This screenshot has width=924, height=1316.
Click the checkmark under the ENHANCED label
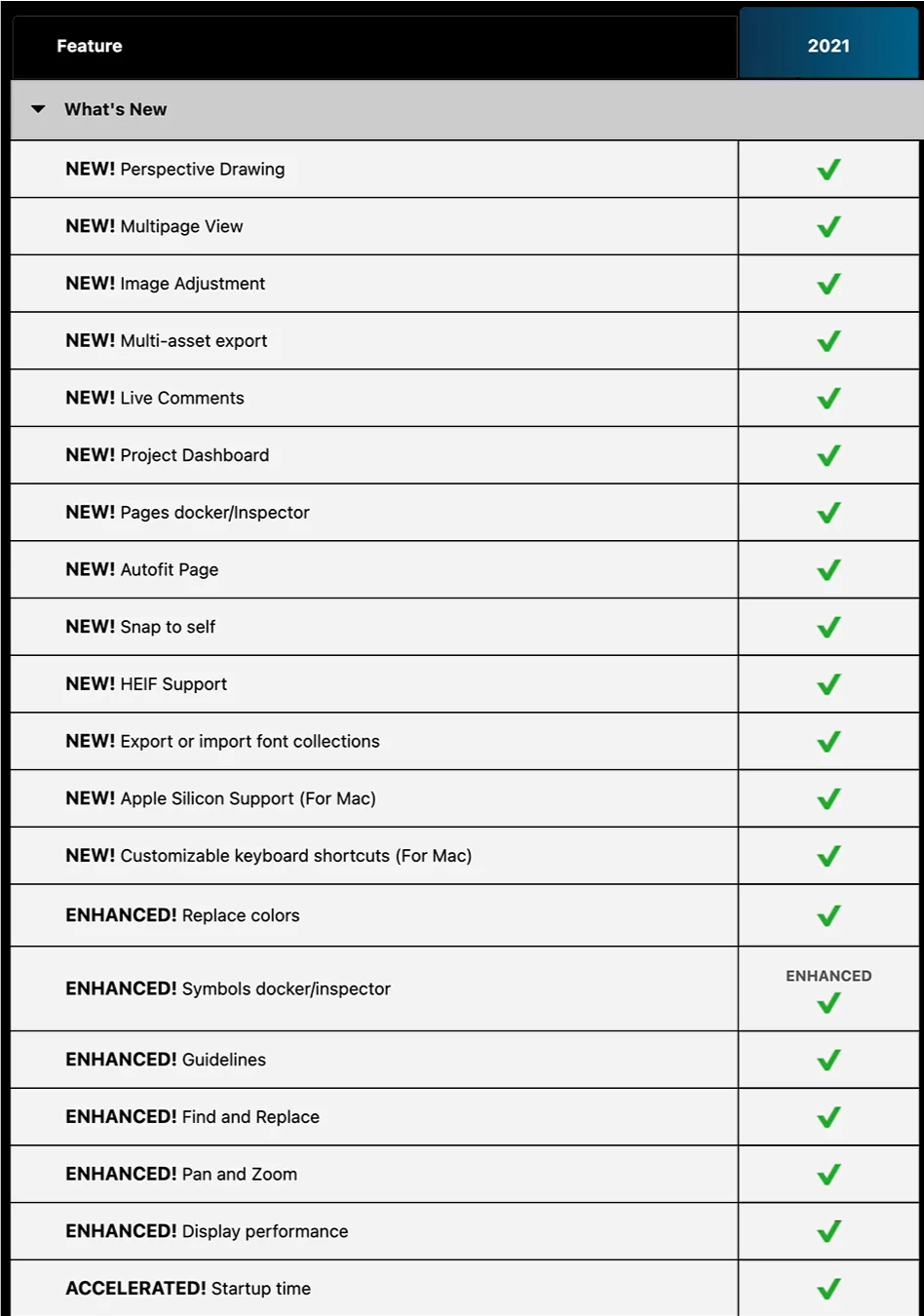[x=828, y=1003]
